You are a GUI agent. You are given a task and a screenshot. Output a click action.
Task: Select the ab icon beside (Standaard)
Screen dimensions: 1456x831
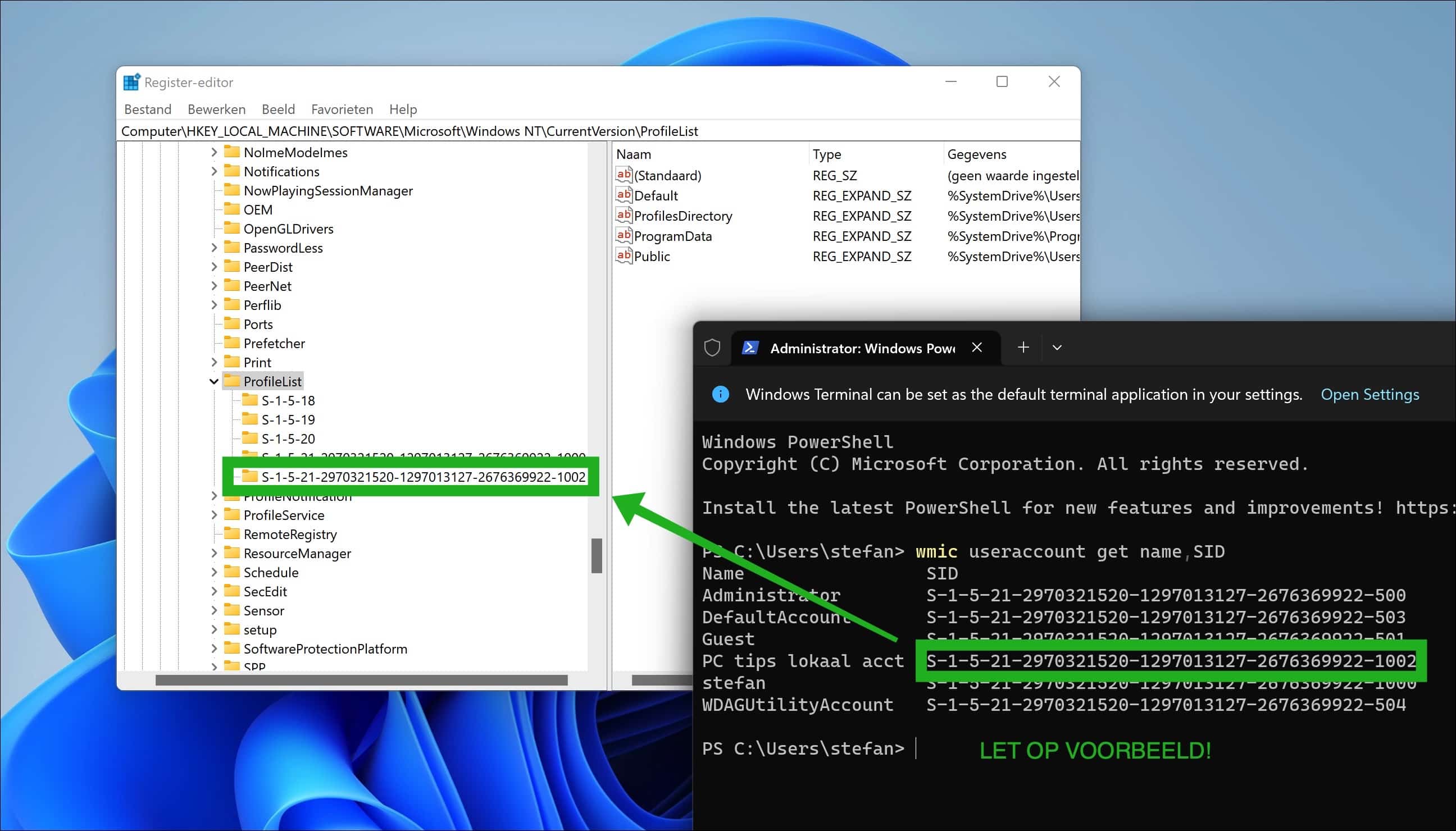[624, 175]
